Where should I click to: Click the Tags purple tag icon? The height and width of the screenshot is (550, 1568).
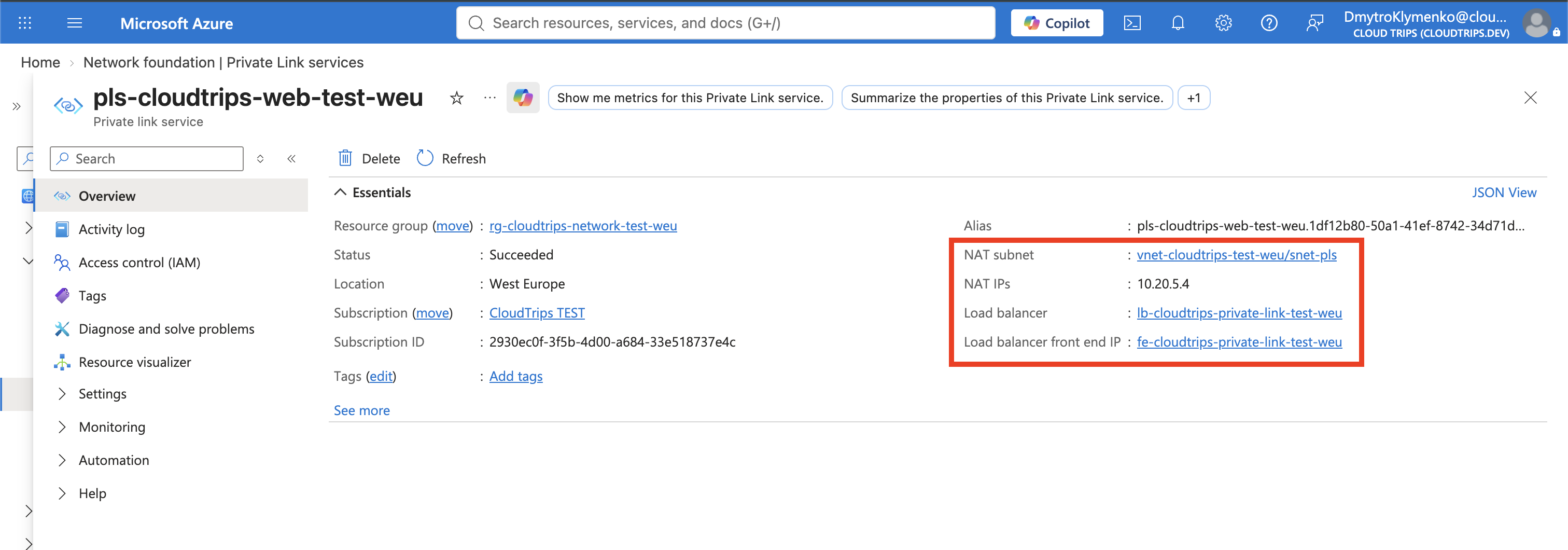pyautogui.click(x=62, y=295)
